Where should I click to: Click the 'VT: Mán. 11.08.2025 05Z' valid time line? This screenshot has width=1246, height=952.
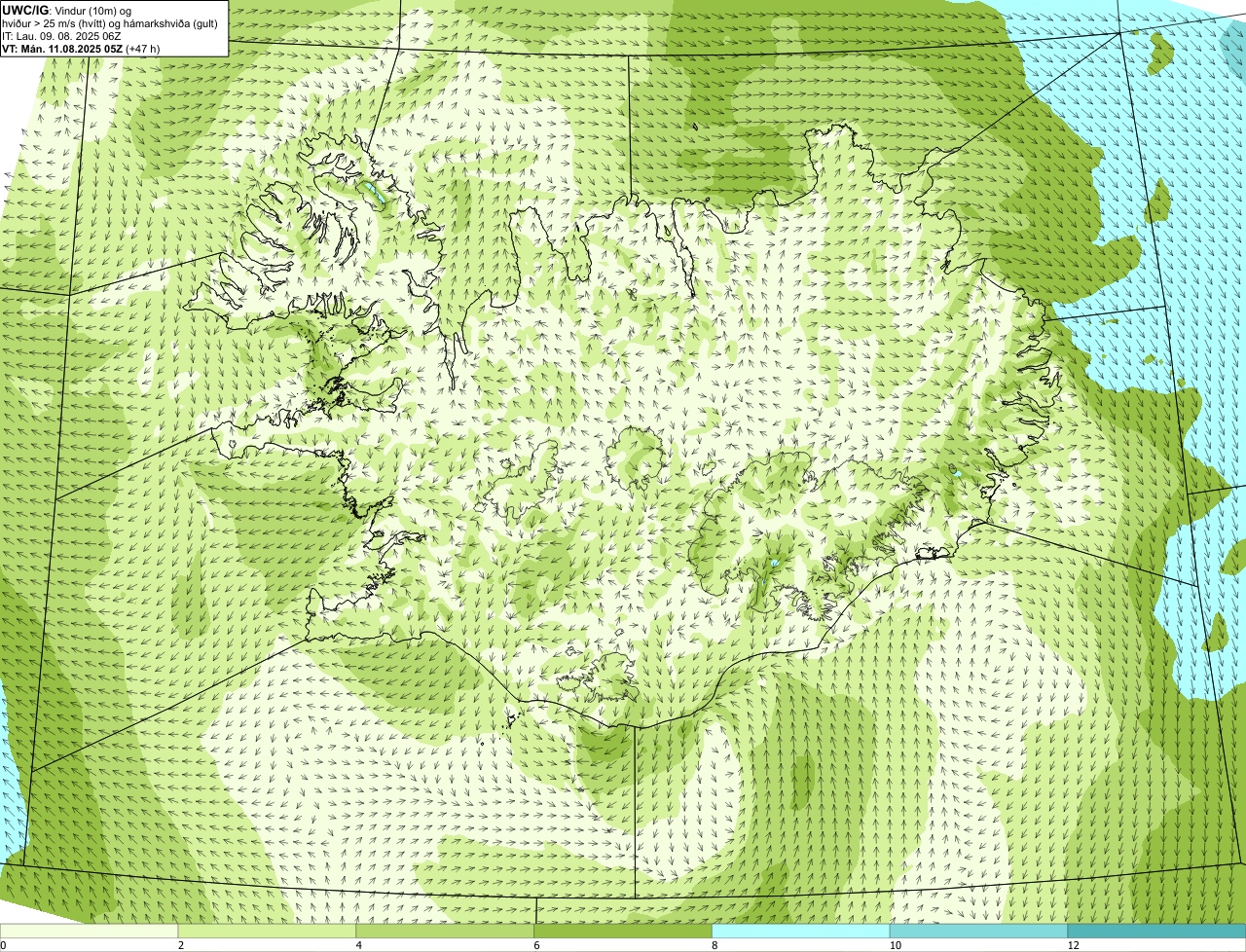[81, 48]
